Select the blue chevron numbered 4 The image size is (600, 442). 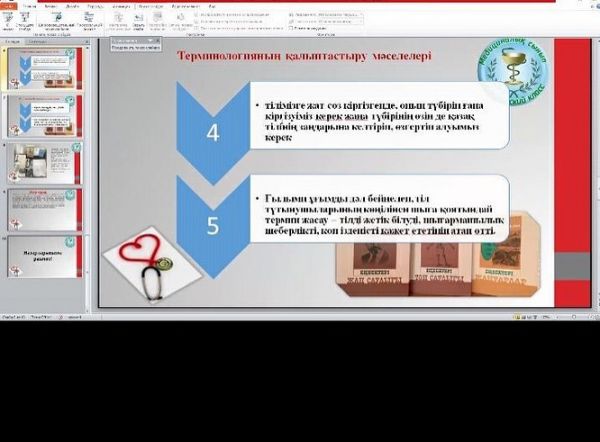click(x=212, y=130)
